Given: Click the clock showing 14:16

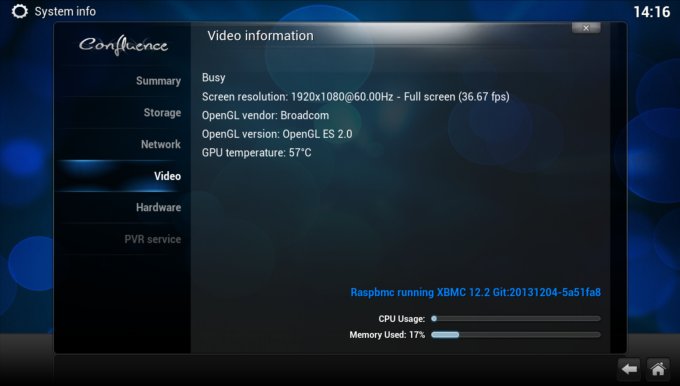Looking at the screenshot, I should point(652,12).
